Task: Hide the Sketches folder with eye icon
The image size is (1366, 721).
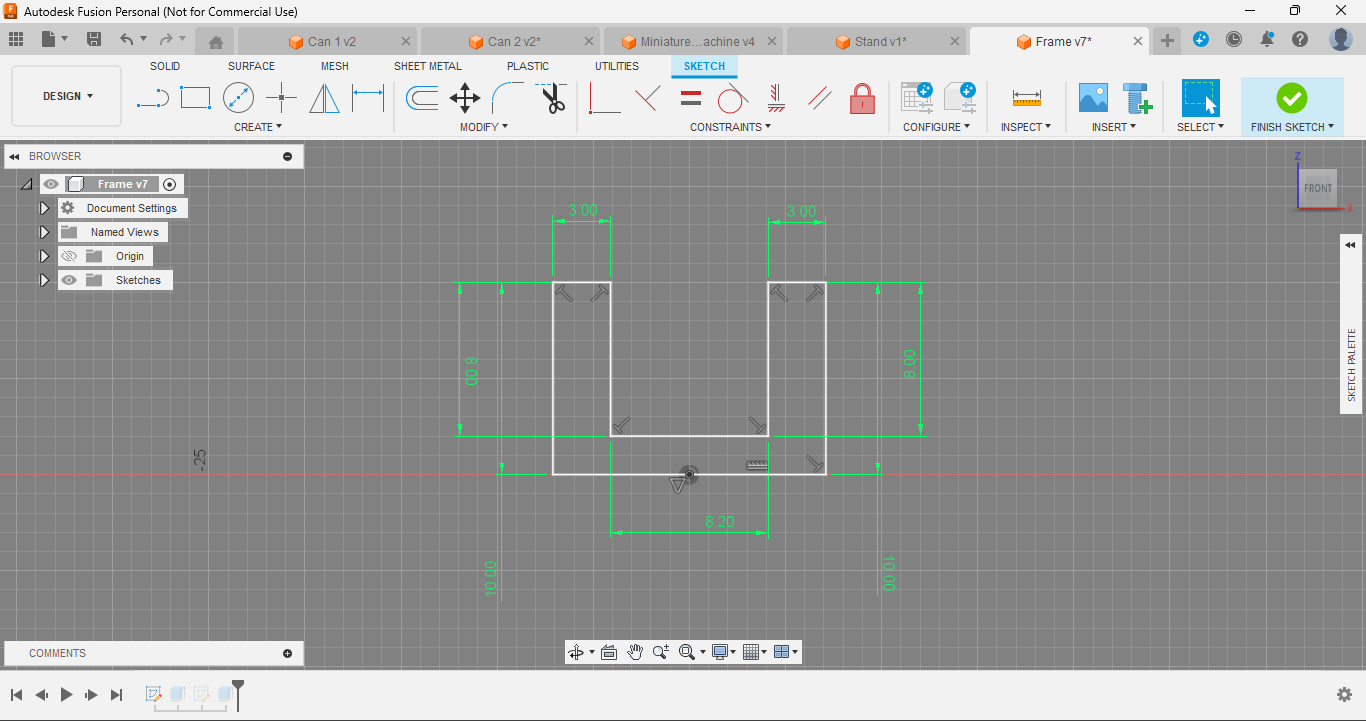Action: (69, 280)
